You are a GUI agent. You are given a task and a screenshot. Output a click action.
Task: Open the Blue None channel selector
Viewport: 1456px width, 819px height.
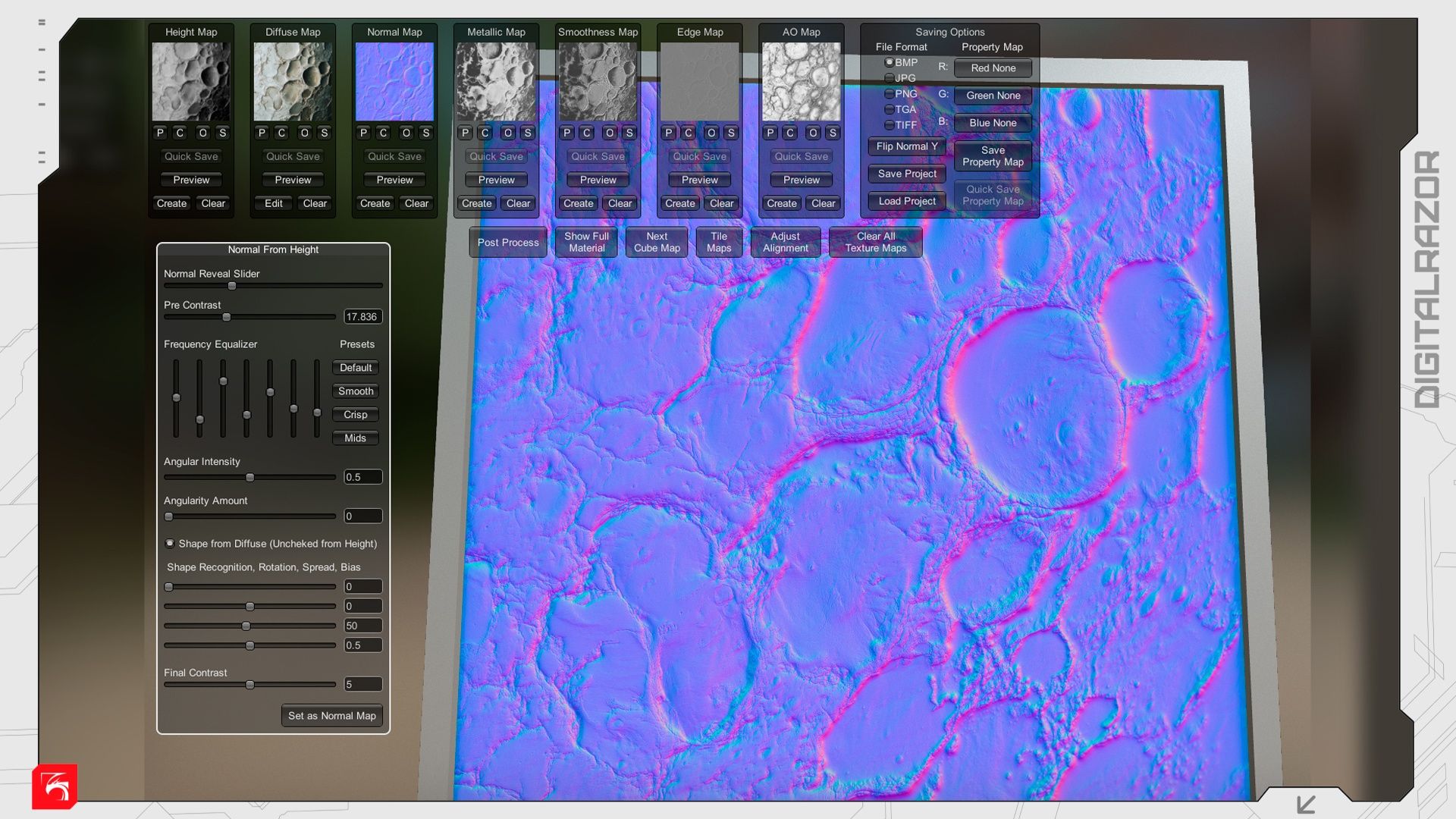993,123
